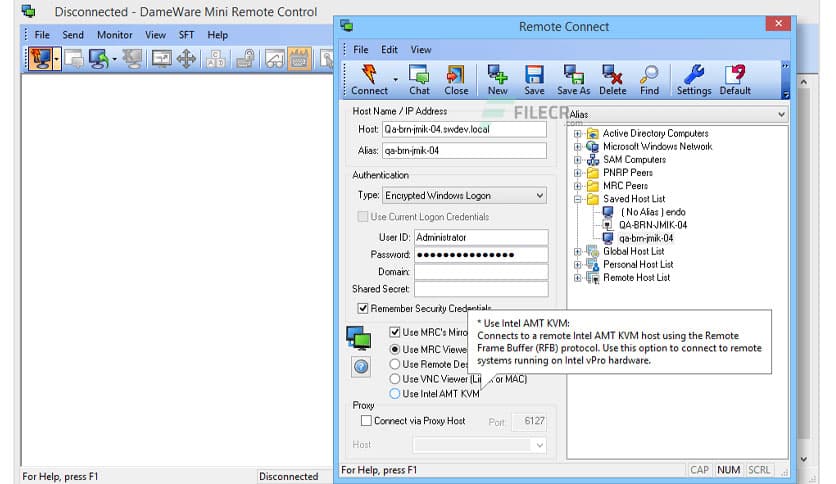
Task: Uncheck Remember Security Credentials
Action: (x=363, y=308)
